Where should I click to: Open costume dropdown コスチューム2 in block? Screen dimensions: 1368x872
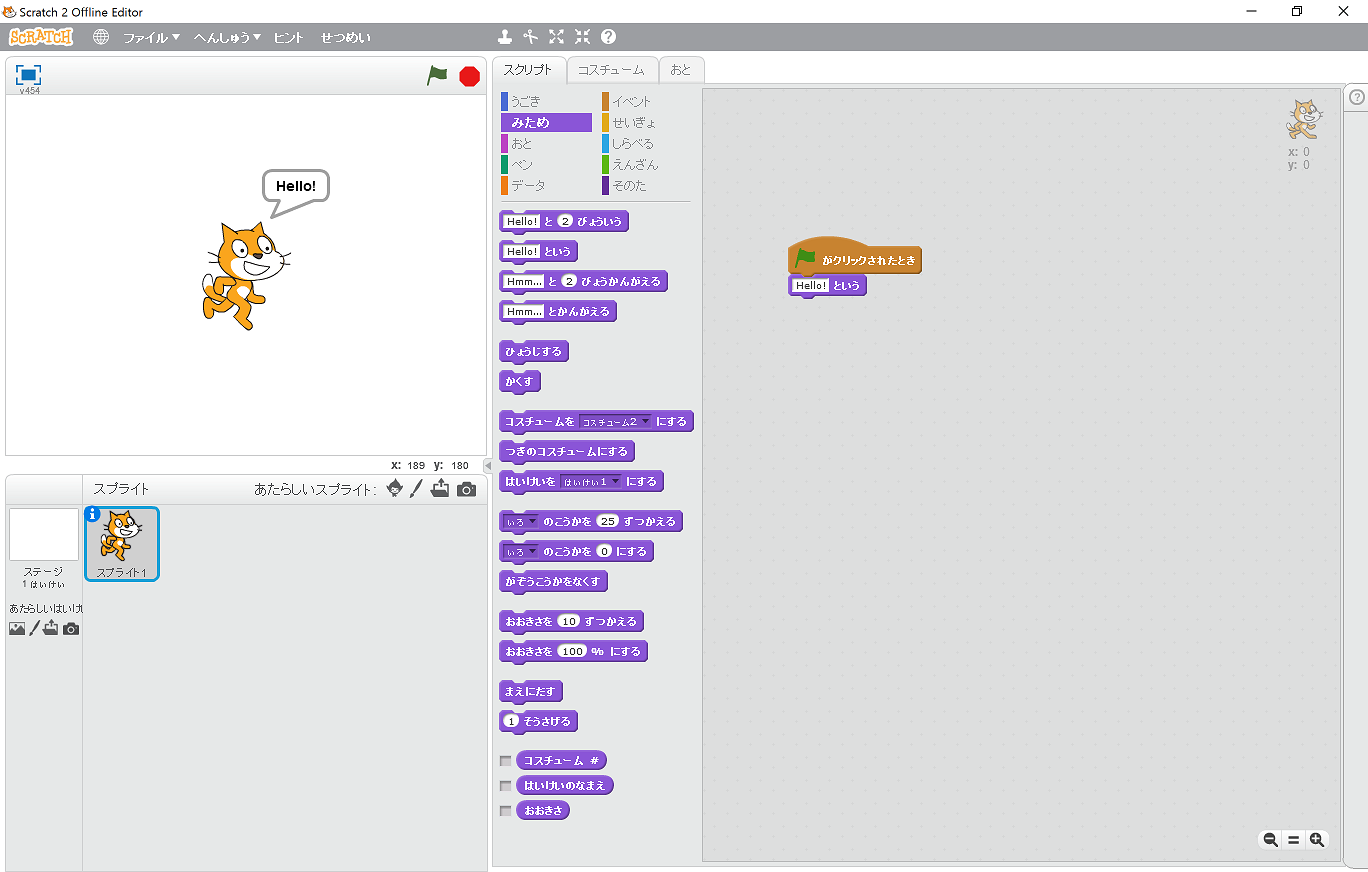(x=615, y=422)
